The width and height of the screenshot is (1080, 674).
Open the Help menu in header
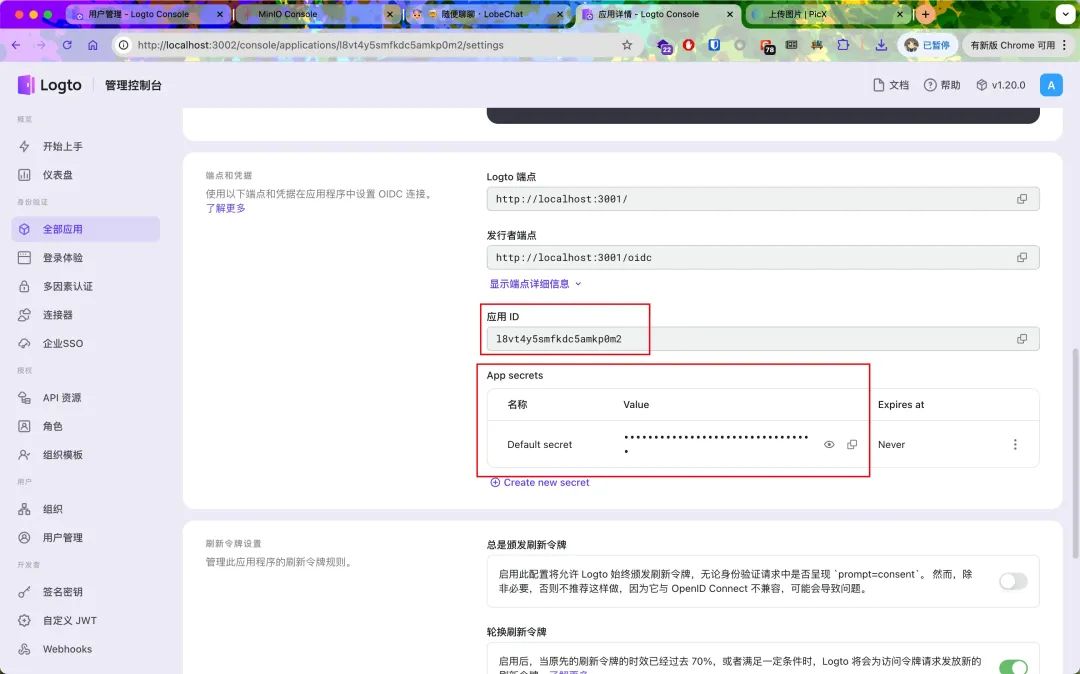click(x=942, y=85)
